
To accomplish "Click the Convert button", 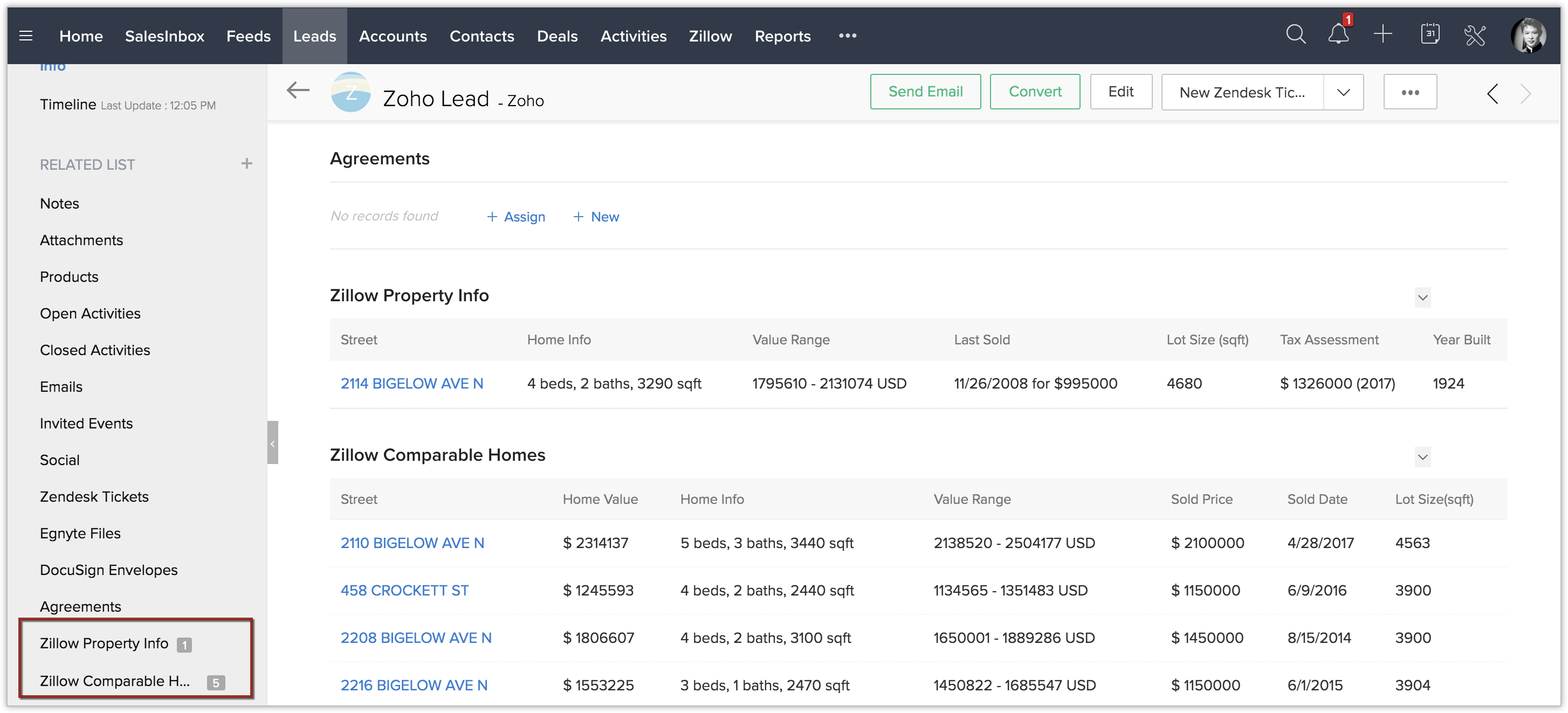I will tap(1035, 92).
